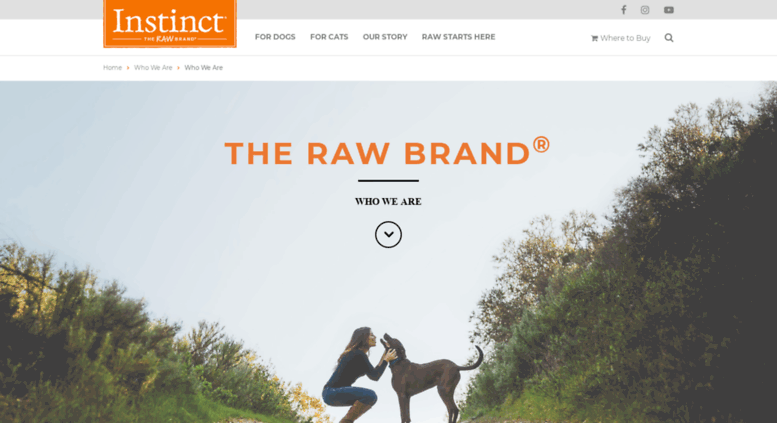Click first orange breadcrumb arrow
The image size is (777, 423).
tap(128, 68)
